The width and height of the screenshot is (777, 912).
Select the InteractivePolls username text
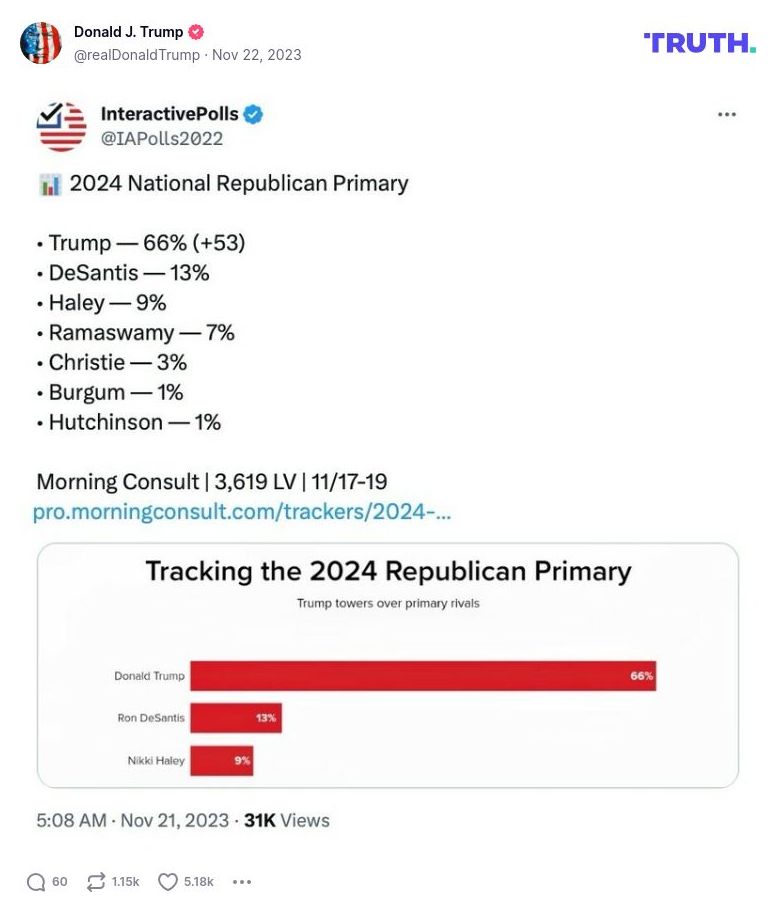(x=169, y=114)
